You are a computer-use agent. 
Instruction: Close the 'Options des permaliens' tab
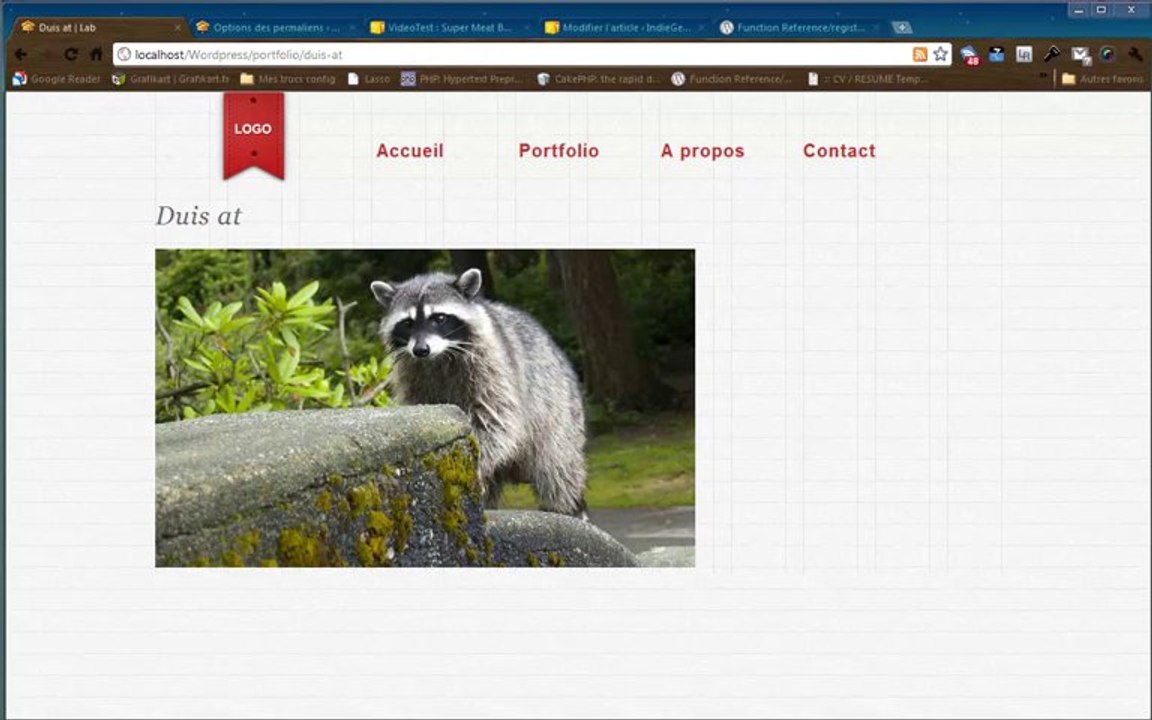pyautogui.click(x=352, y=28)
